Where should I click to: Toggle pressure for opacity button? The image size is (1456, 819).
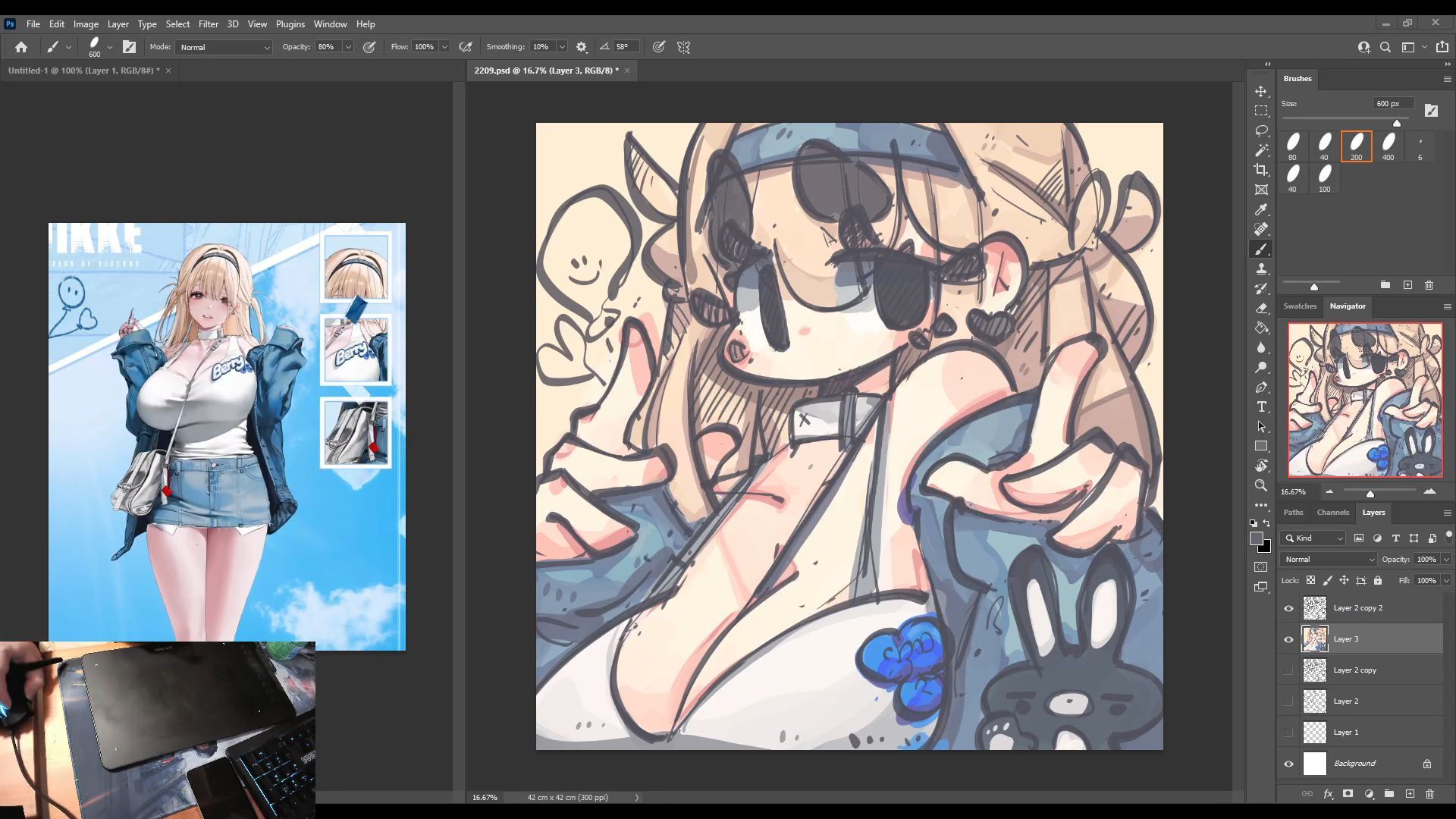(x=369, y=47)
